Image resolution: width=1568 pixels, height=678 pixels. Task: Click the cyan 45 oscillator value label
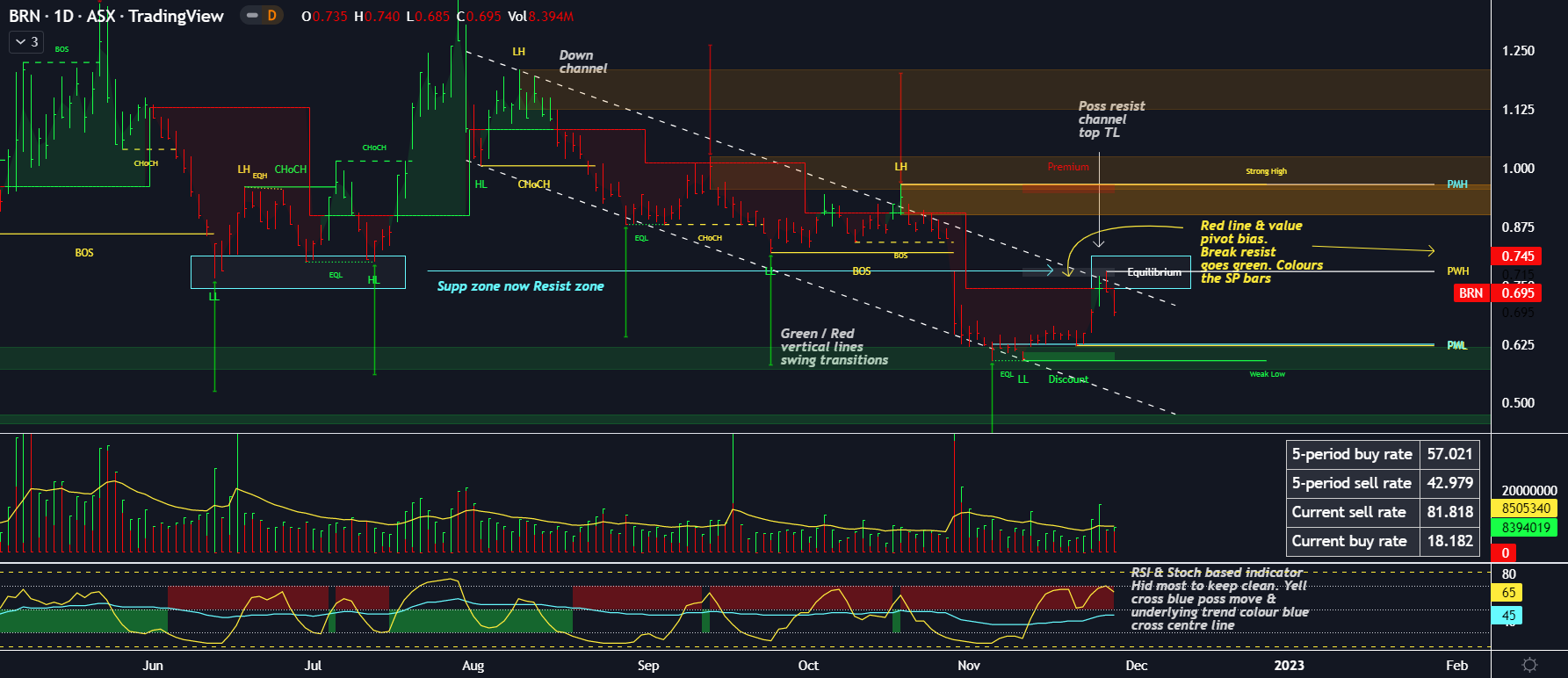point(1508,616)
